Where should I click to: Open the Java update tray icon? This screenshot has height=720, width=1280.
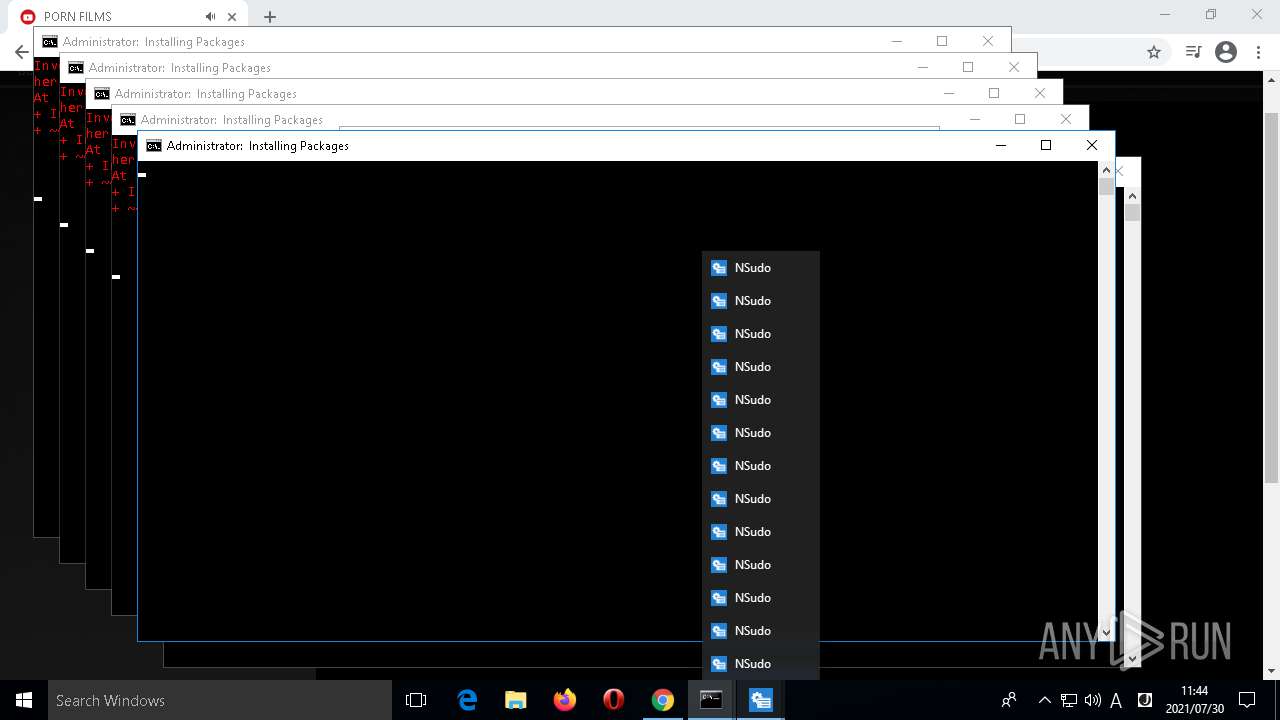click(1145, 700)
